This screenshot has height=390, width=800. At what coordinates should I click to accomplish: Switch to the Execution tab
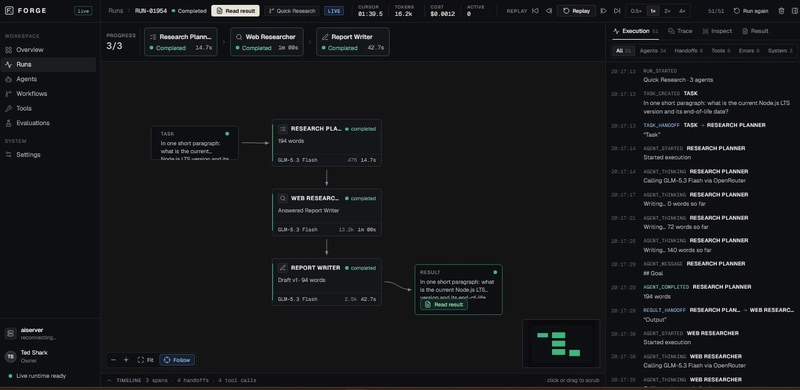[635, 31]
